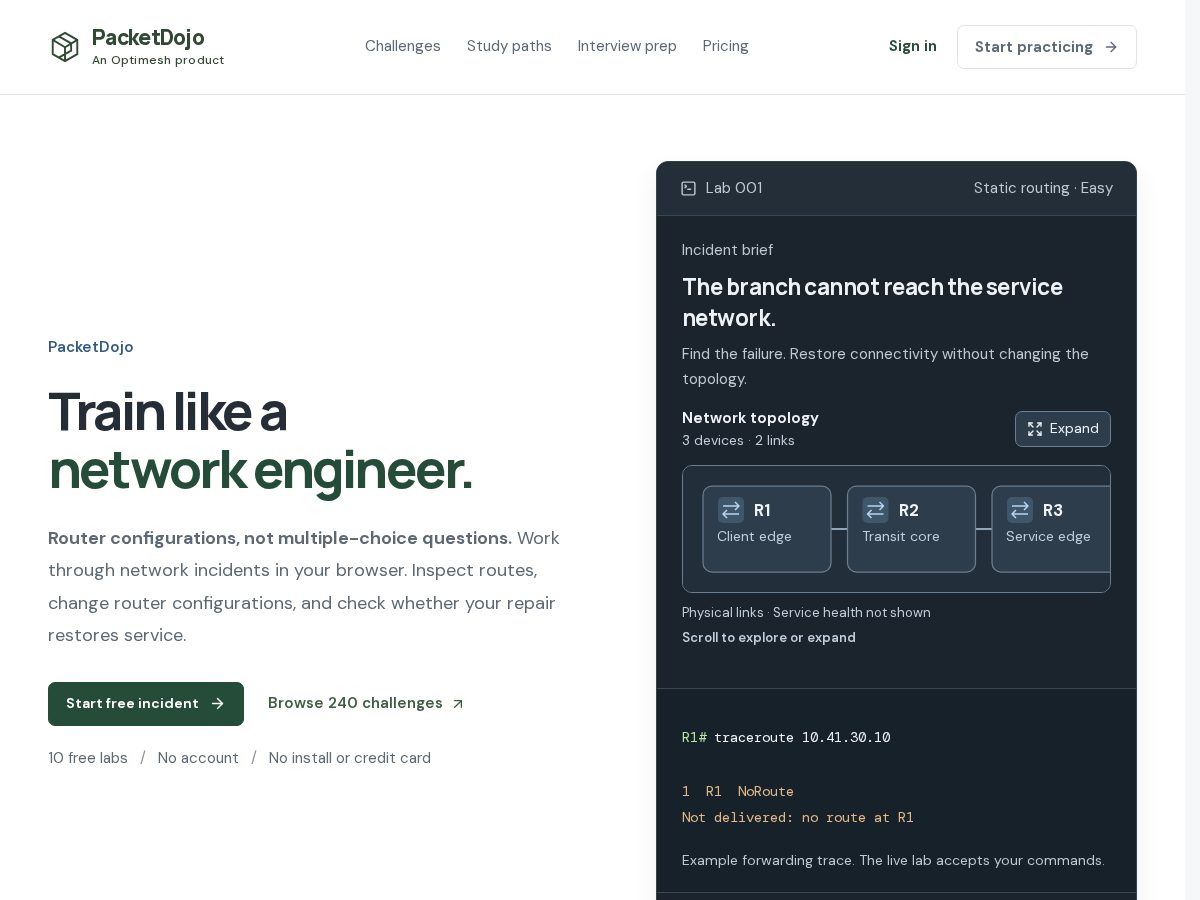The image size is (1200, 900).
Task: Click the arrow icon in Start free incident
Action: [x=218, y=704]
